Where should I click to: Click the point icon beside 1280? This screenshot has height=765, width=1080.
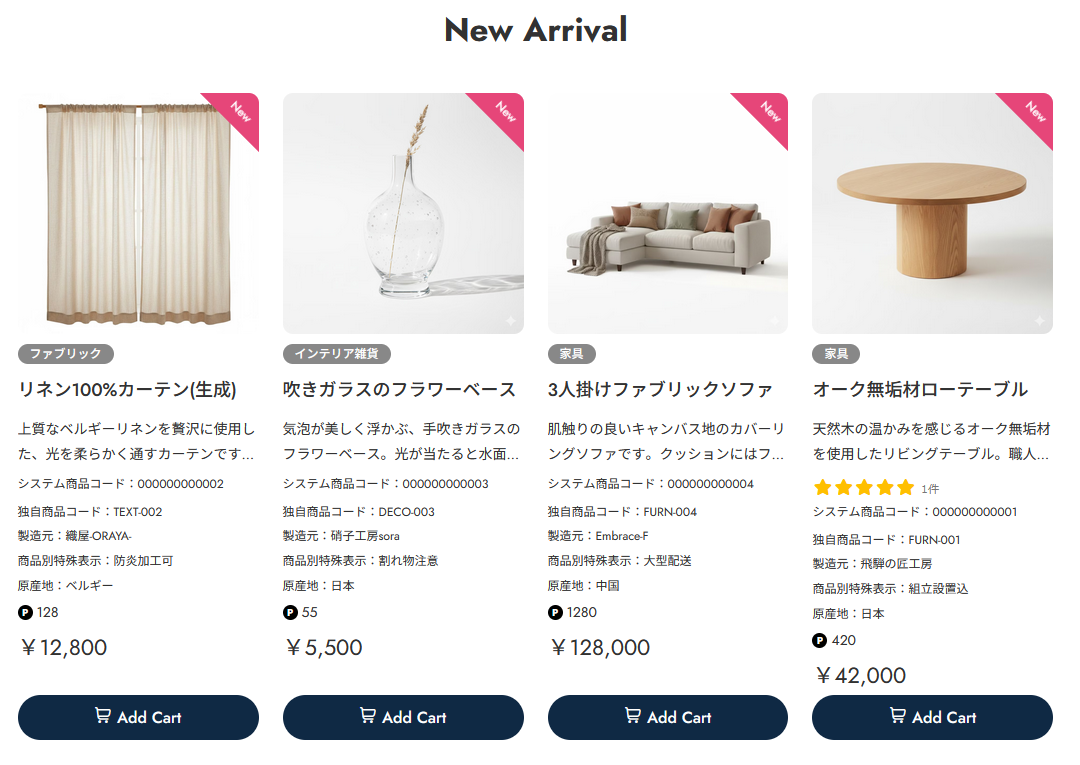555,612
